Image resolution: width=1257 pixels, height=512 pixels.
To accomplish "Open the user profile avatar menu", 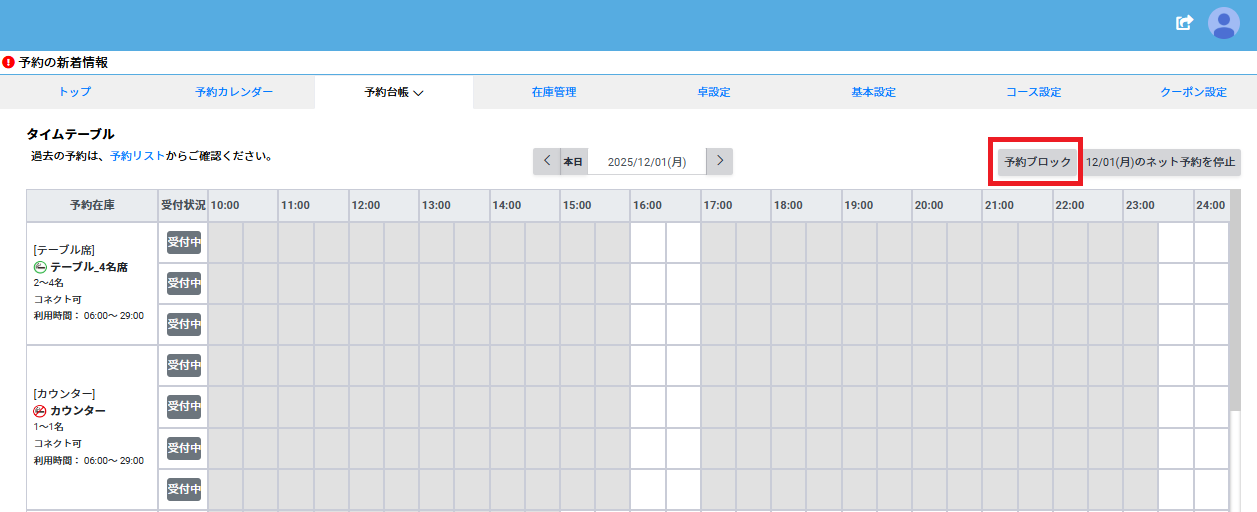I will tap(1223, 23).
